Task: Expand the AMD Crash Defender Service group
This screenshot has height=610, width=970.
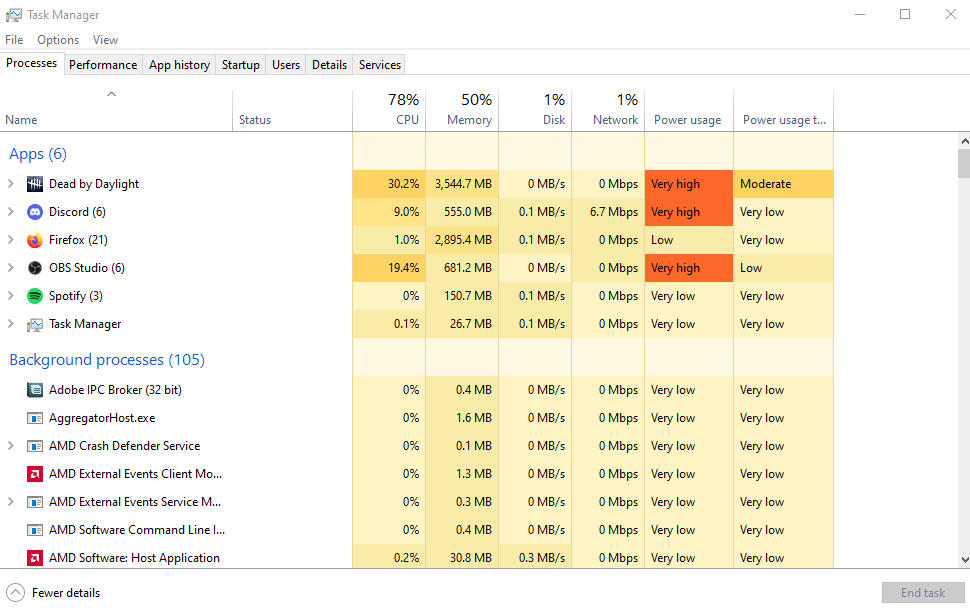Action: (11, 445)
